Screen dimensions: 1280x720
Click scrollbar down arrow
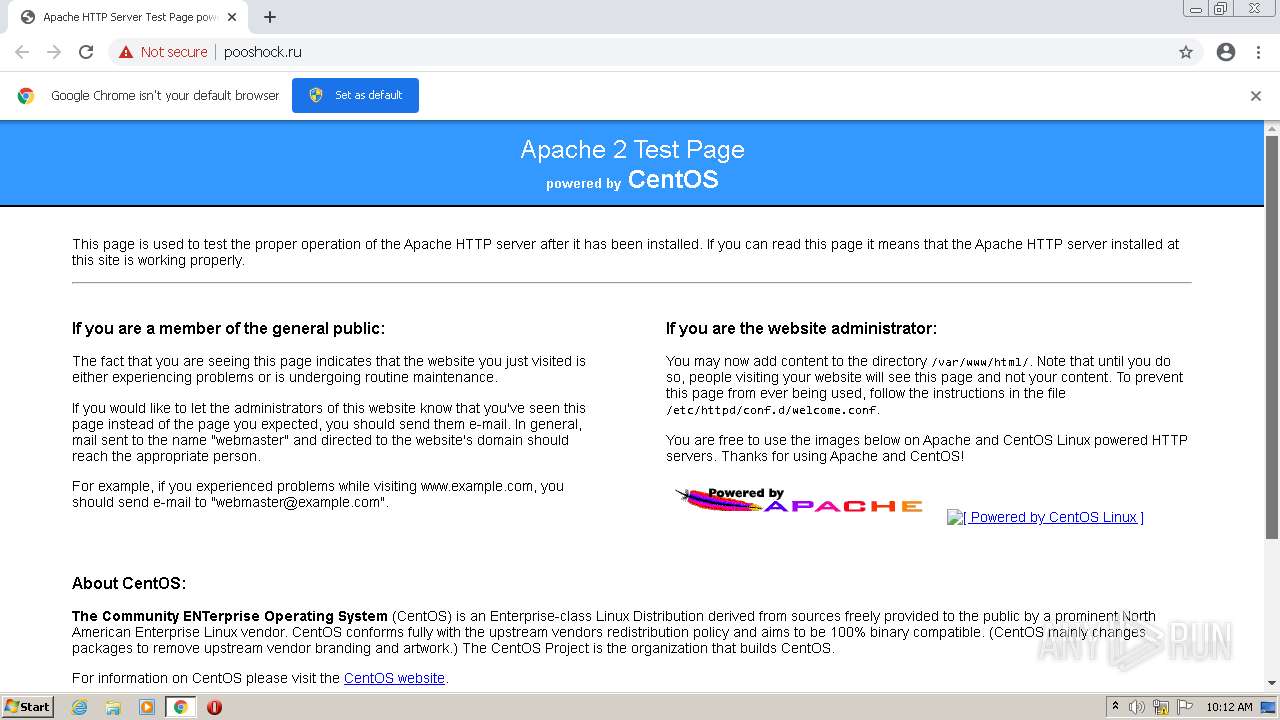(1272, 683)
